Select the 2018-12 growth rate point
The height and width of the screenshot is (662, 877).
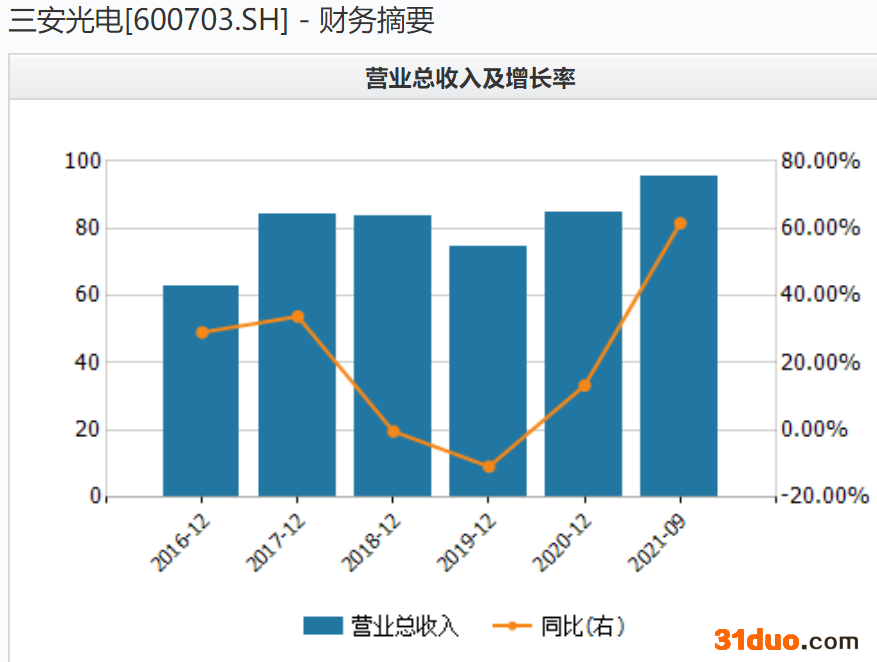[393, 432]
